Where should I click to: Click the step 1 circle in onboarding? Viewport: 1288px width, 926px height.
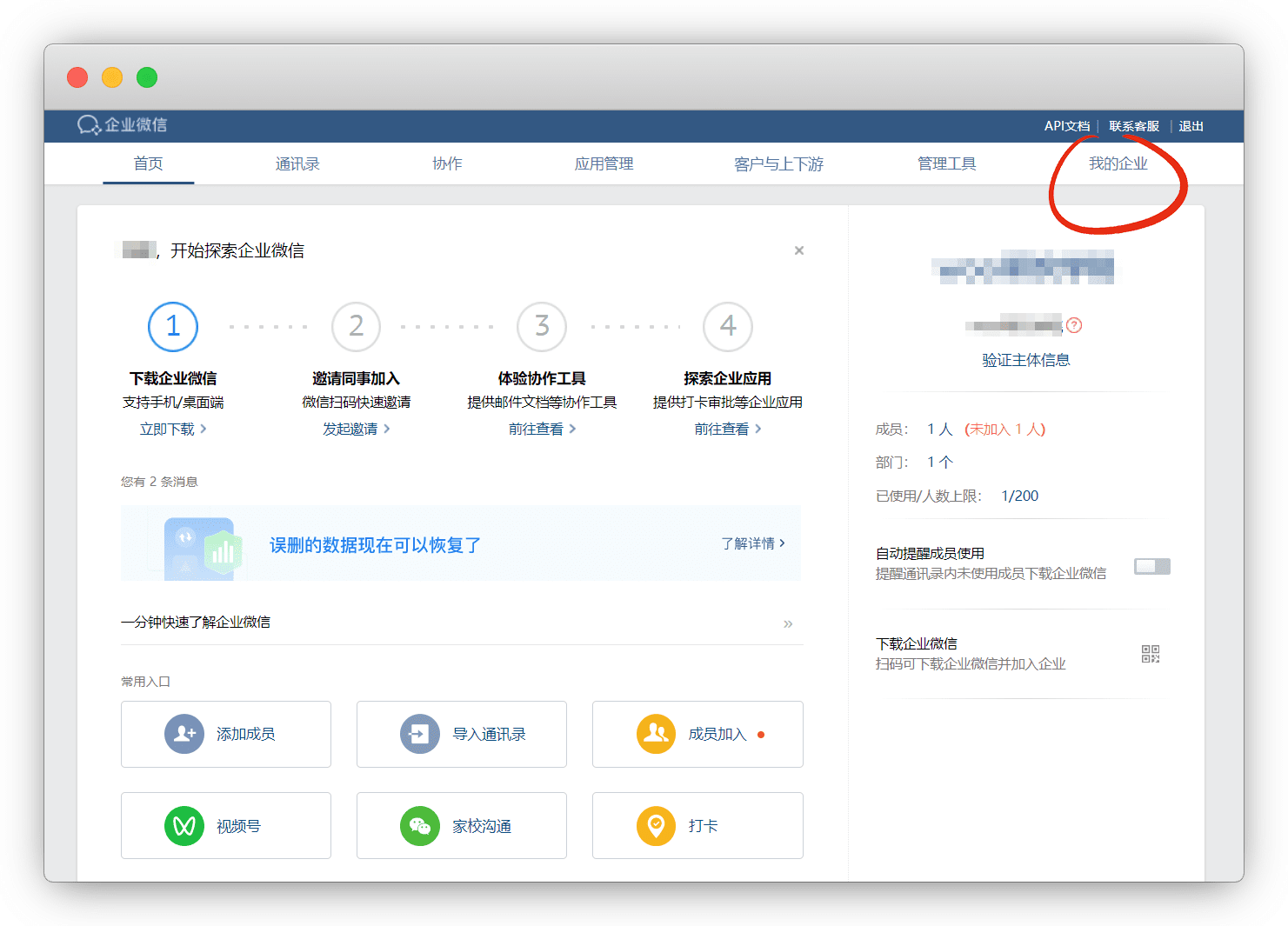pos(173,326)
